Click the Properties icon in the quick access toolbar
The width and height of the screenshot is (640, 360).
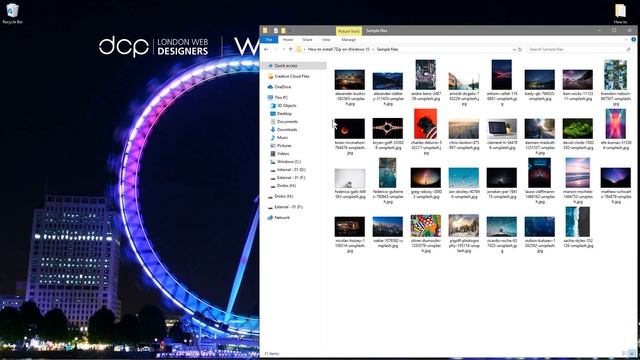(276, 31)
